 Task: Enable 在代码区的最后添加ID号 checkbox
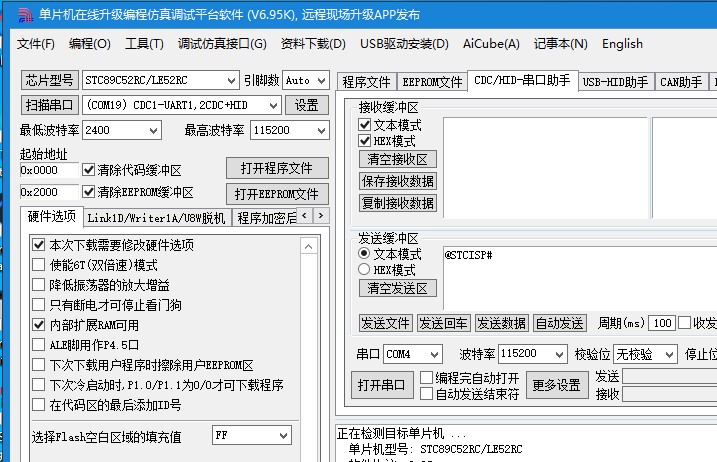[38, 405]
